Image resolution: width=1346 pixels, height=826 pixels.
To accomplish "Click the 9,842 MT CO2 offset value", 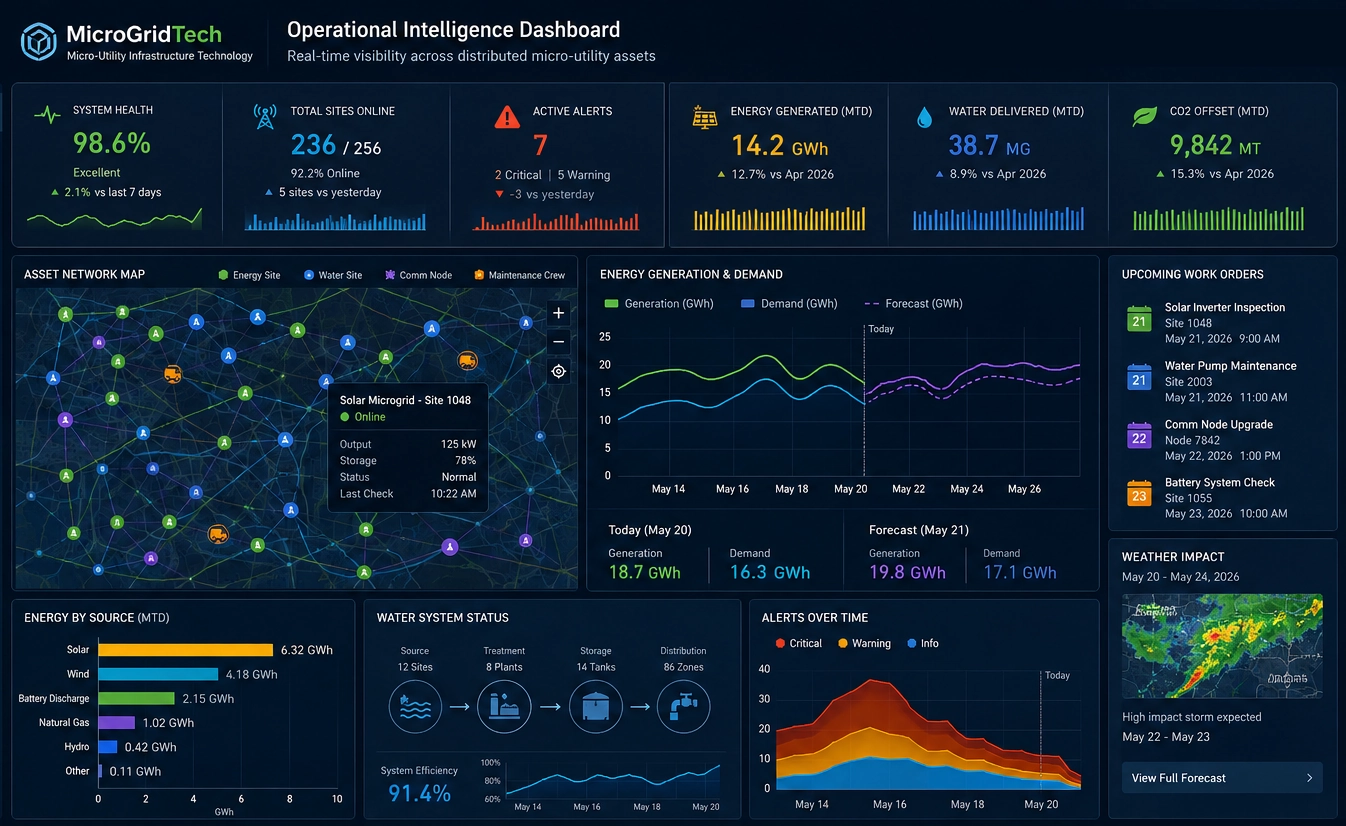I will click(1215, 146).
